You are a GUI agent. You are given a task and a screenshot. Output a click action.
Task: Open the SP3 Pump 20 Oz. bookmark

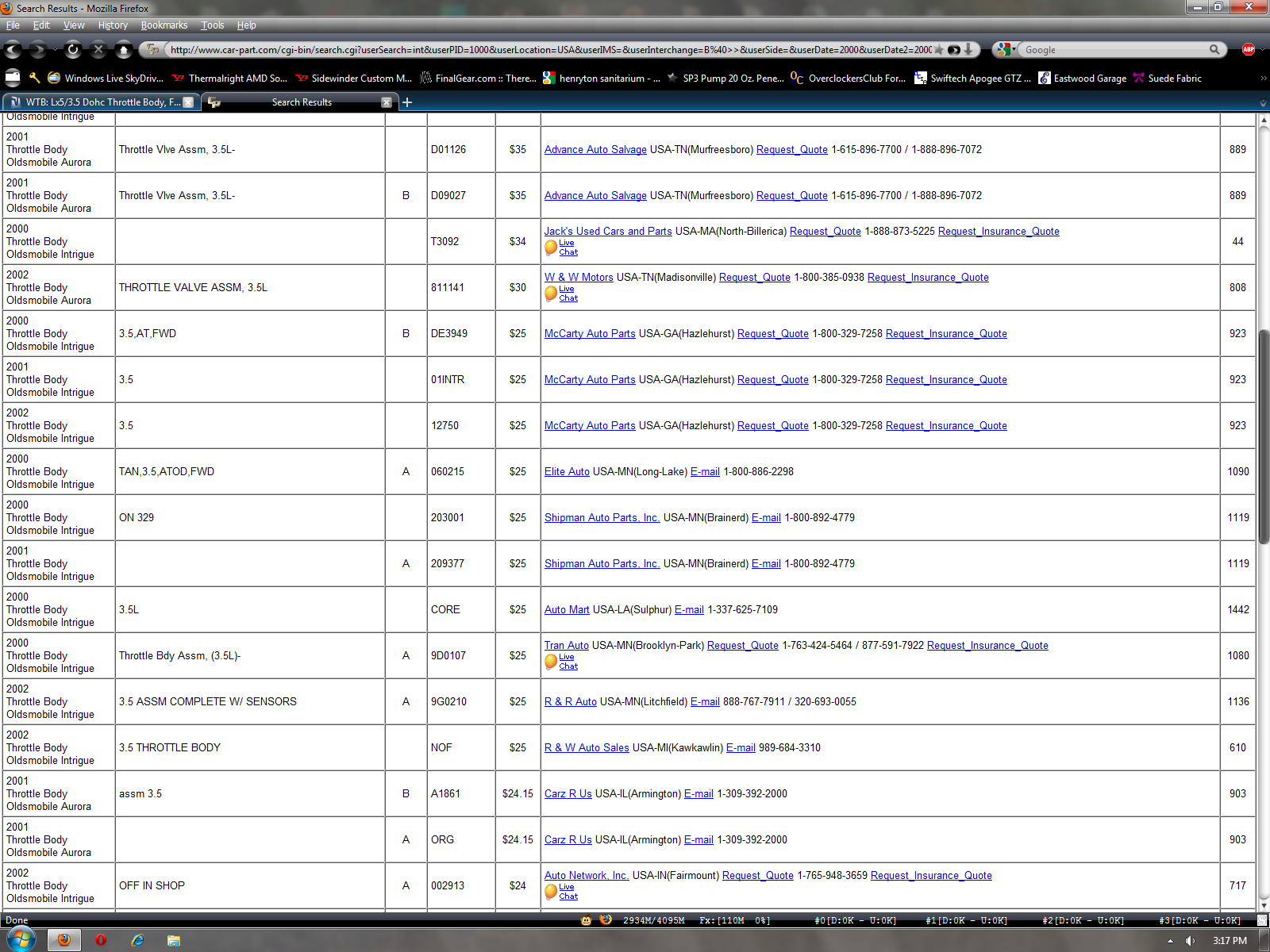725,78
